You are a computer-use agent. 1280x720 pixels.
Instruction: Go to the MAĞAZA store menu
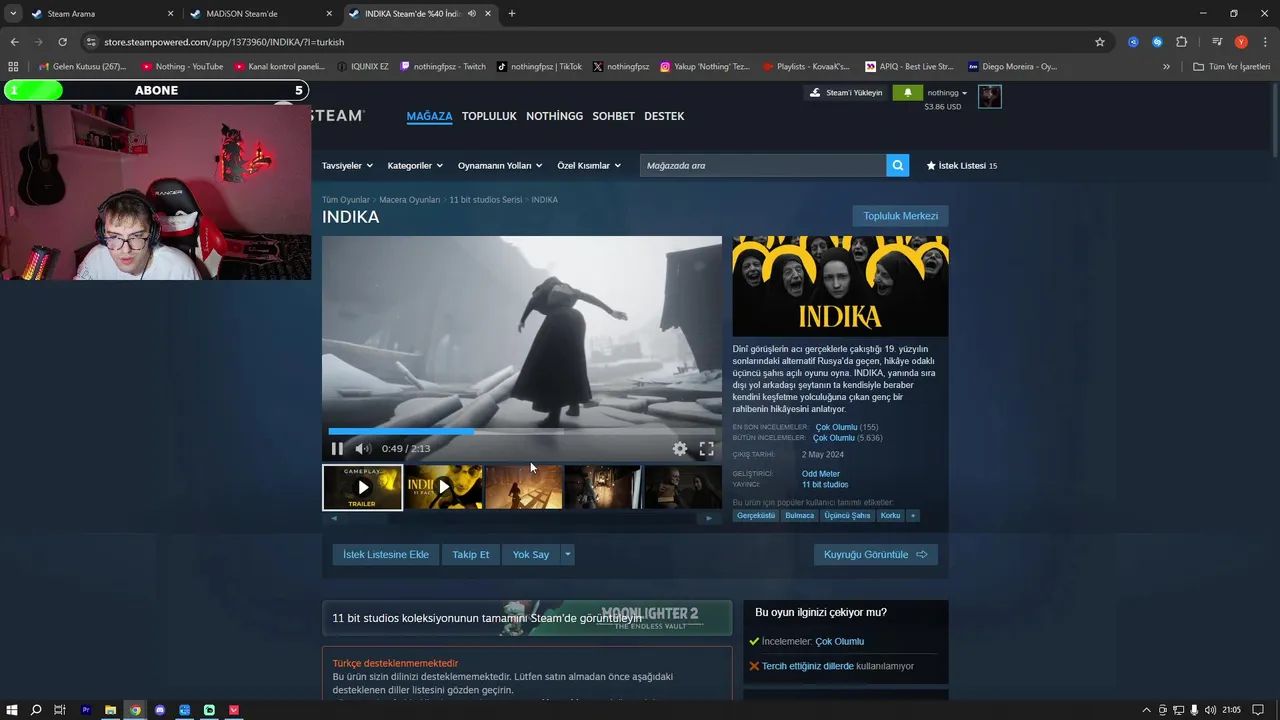tap(429, 116)
